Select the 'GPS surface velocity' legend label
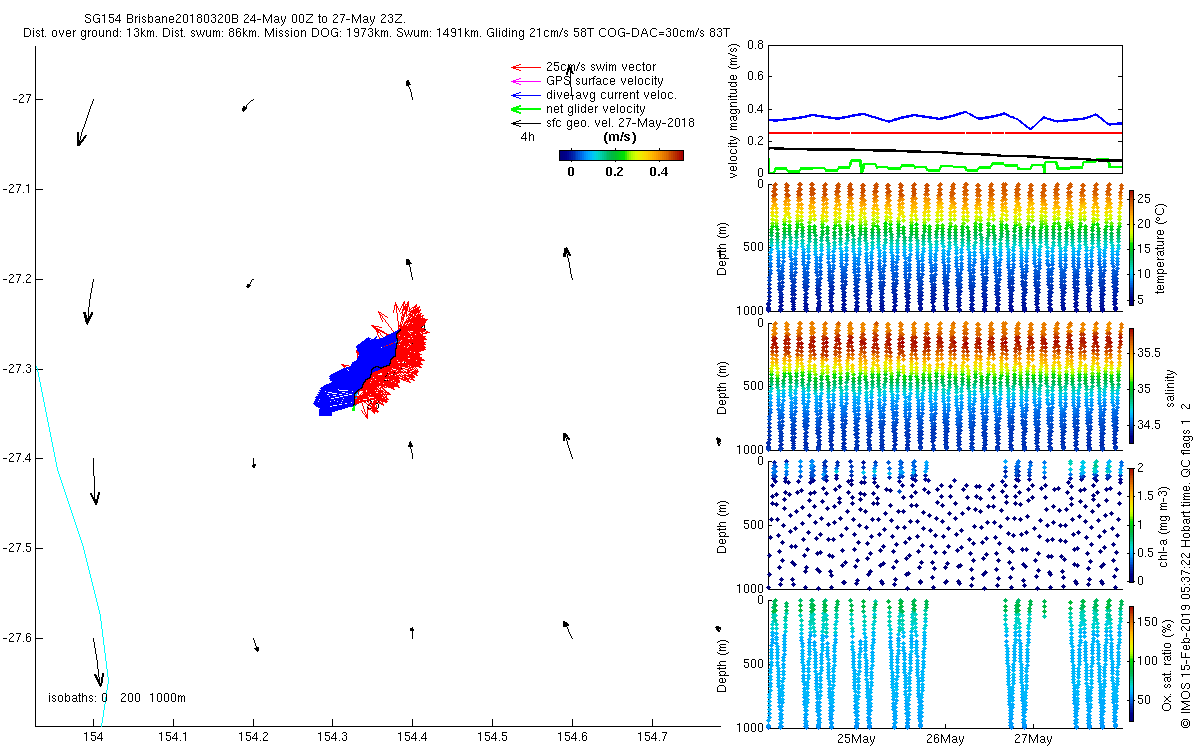The height and width of the screenshot is (750, 1200). [605, 81]
